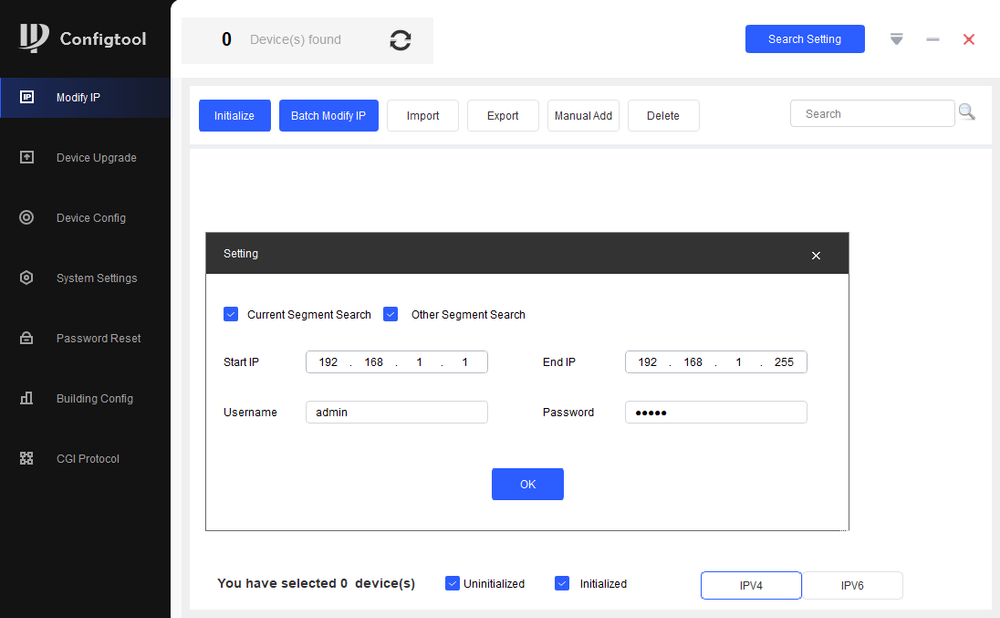Switch to the IPV6 tab
The image size is (1000, 618).
[852, 585]
